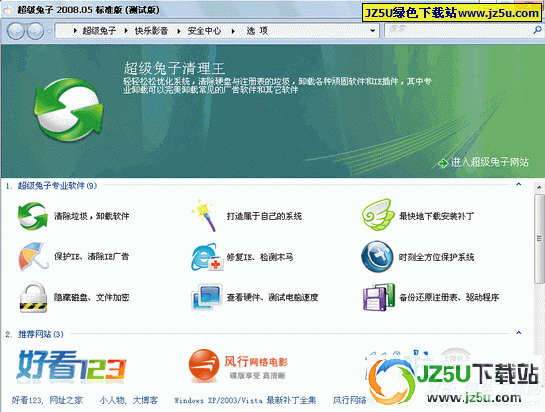Click the green arrow icon beside 进入超级兔子网站

coord(443,163)
